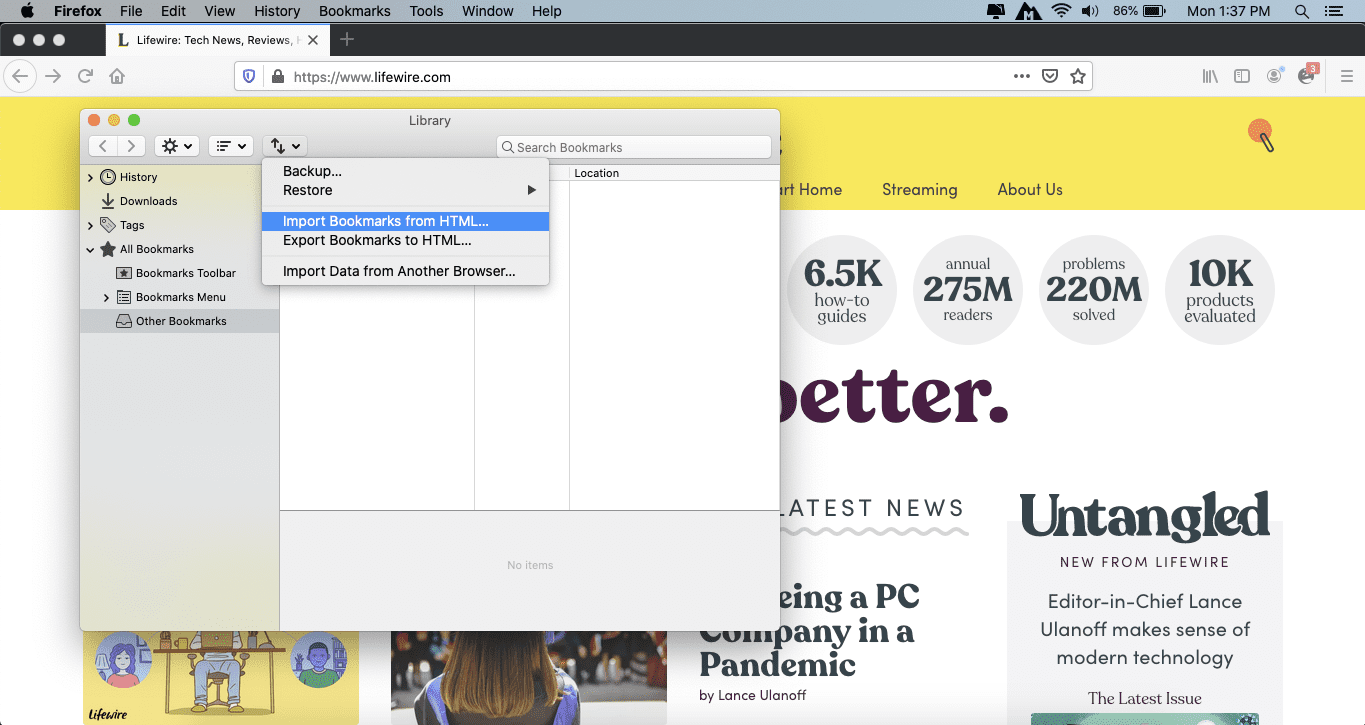Click the Firefox forward navigation button
This screenshot has width=1365, height=725.
(53, 76)
